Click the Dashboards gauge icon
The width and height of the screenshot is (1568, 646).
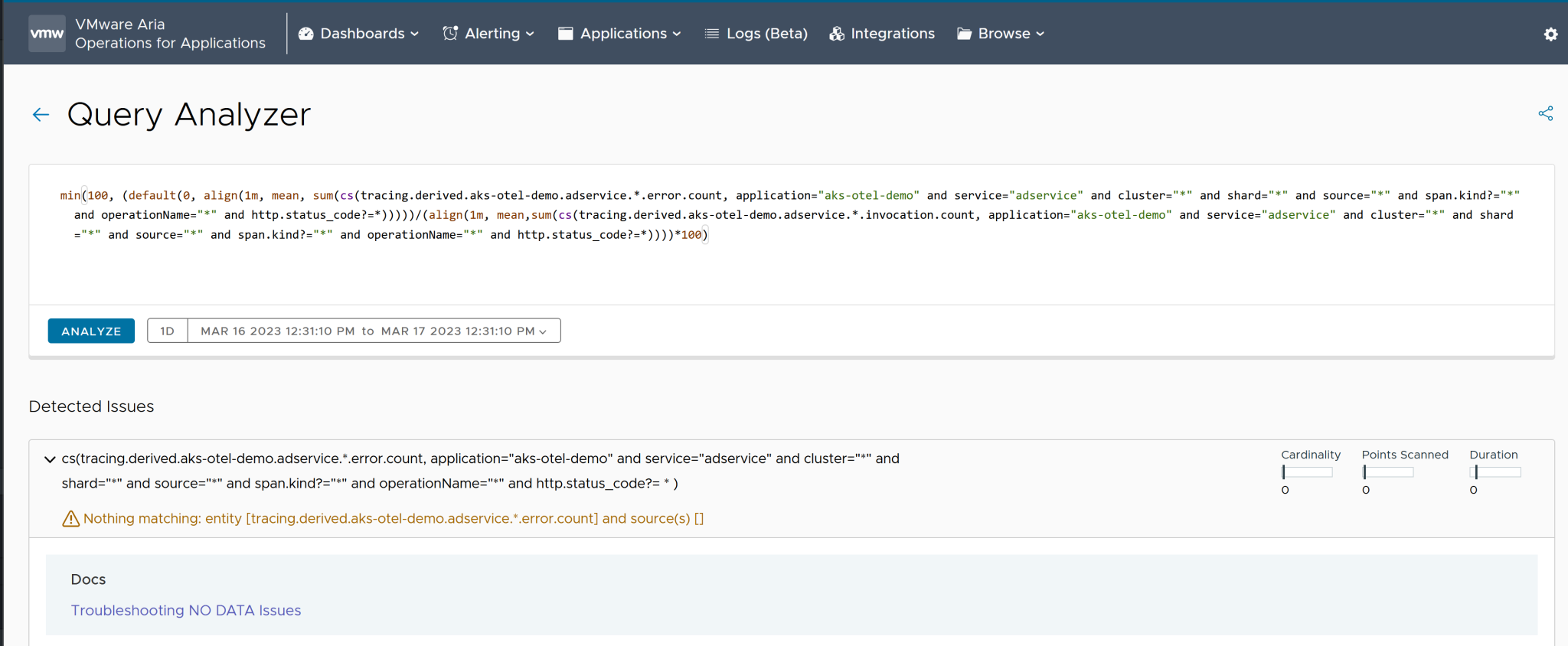click(305, 34)
